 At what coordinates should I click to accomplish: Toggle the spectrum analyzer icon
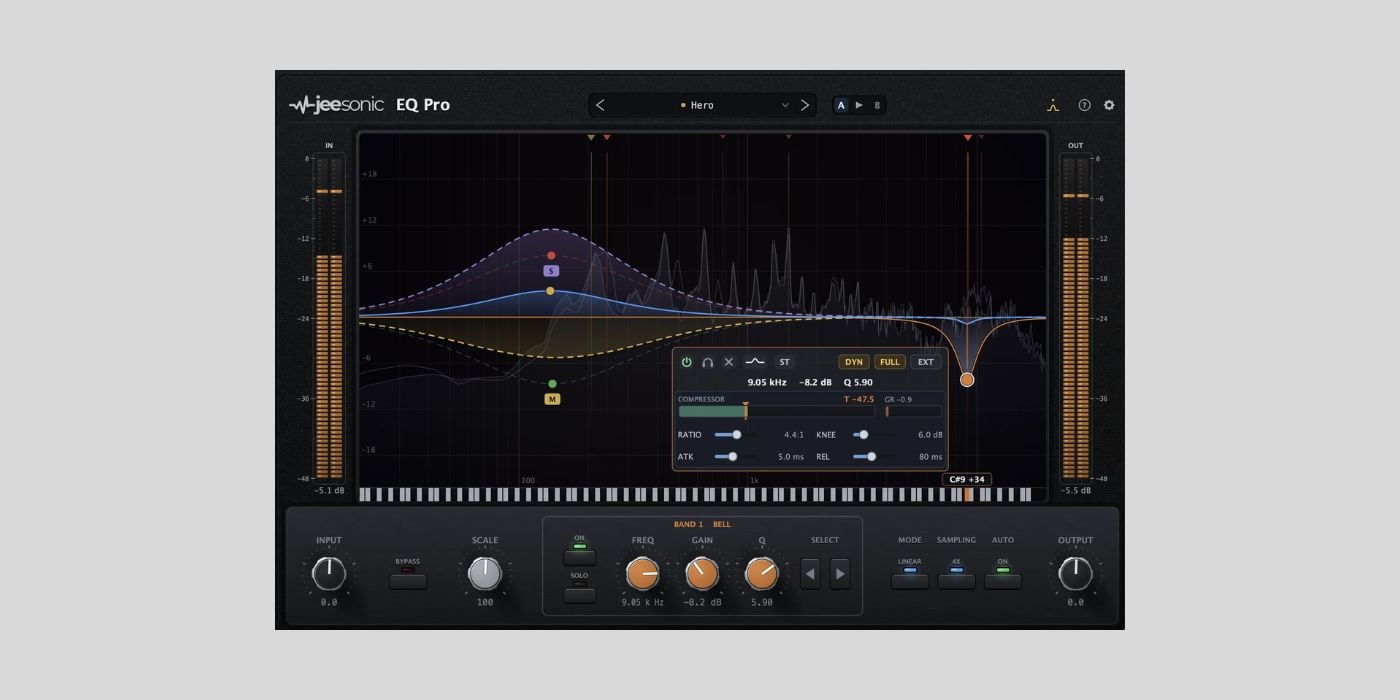tap(1053, 105)
